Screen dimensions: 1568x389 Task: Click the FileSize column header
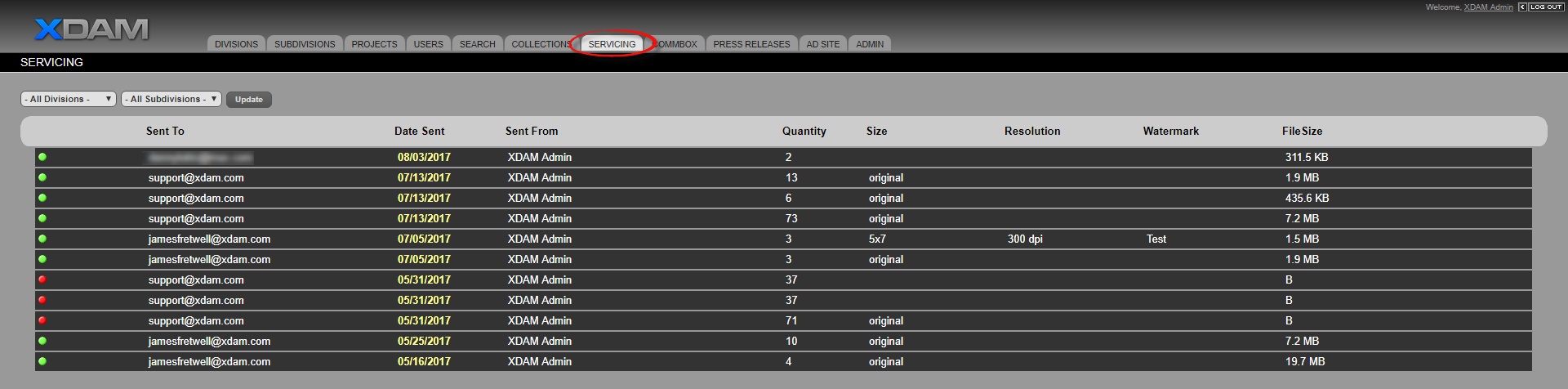pos(1302,131)
